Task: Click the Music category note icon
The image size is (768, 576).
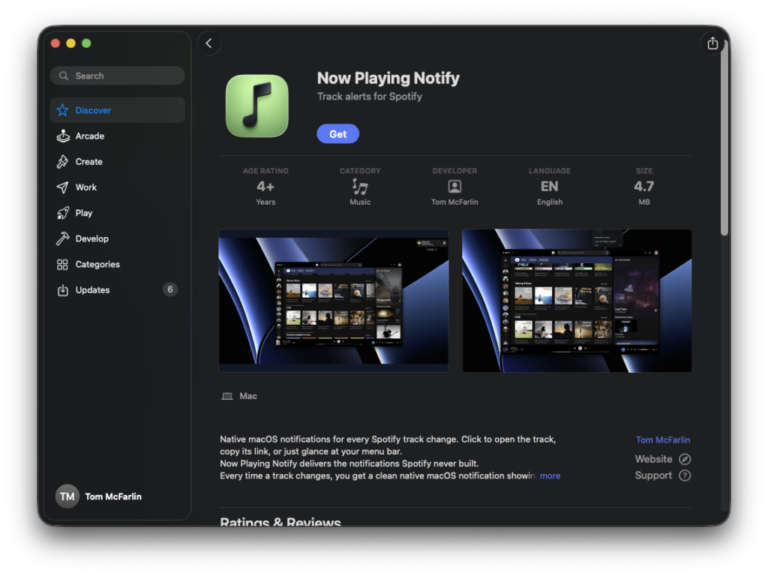Action: [360, 187]
